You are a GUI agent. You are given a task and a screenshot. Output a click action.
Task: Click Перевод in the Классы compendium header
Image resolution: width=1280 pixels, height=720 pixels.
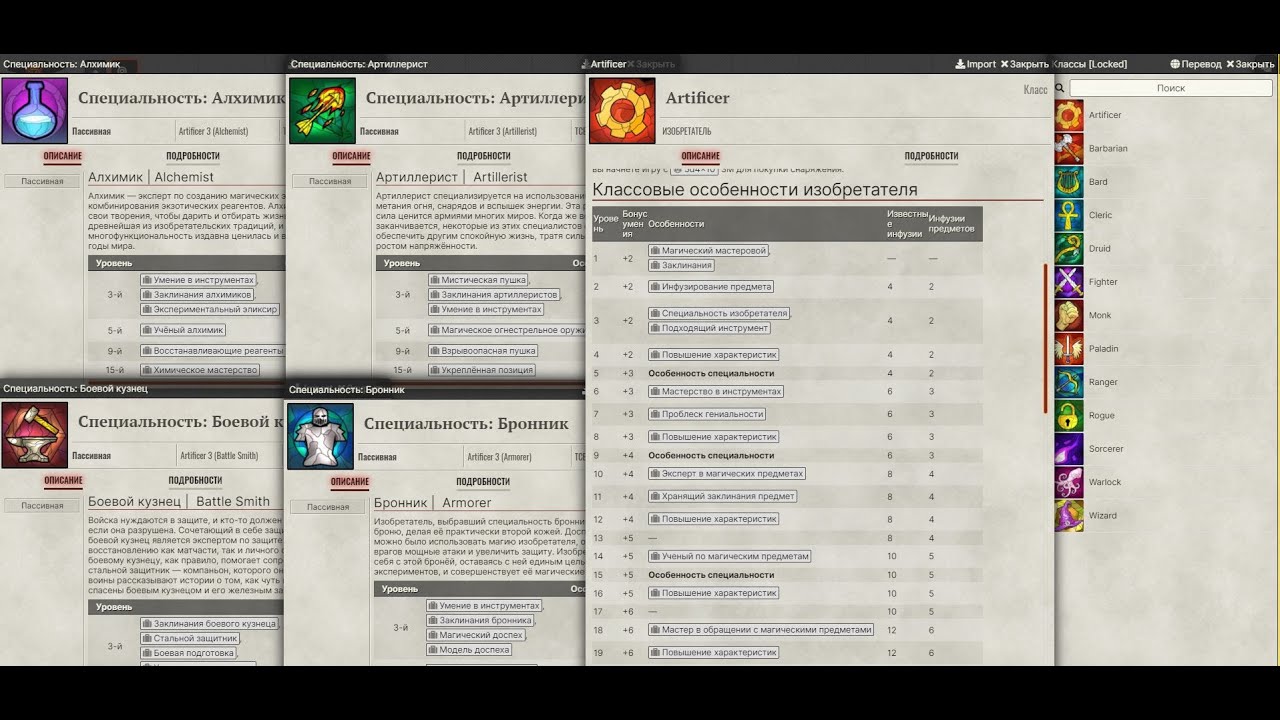pos(1196,64)
